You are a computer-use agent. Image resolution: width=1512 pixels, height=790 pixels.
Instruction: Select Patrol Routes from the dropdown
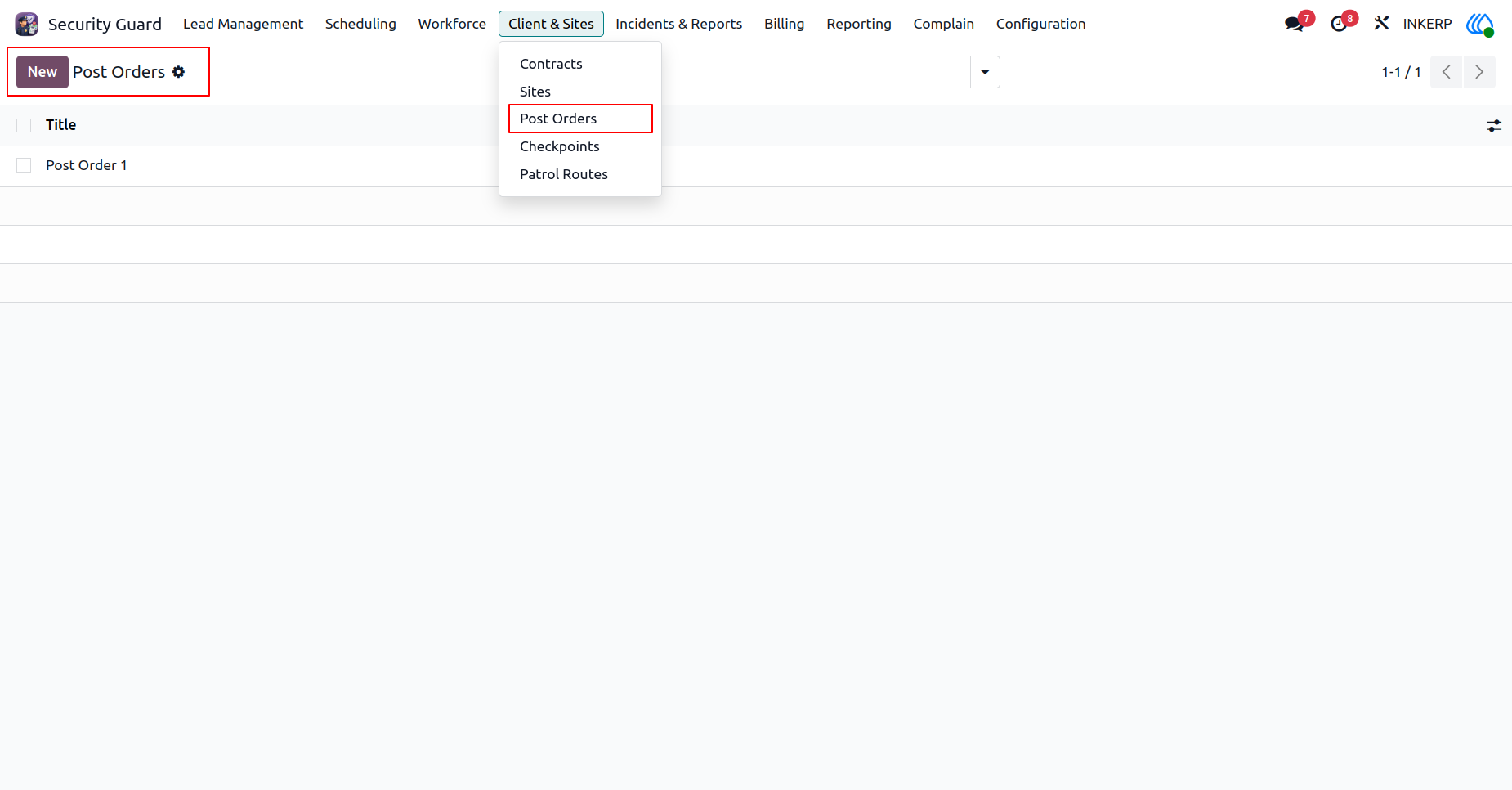pyautogui.click(x=580, y=174)
